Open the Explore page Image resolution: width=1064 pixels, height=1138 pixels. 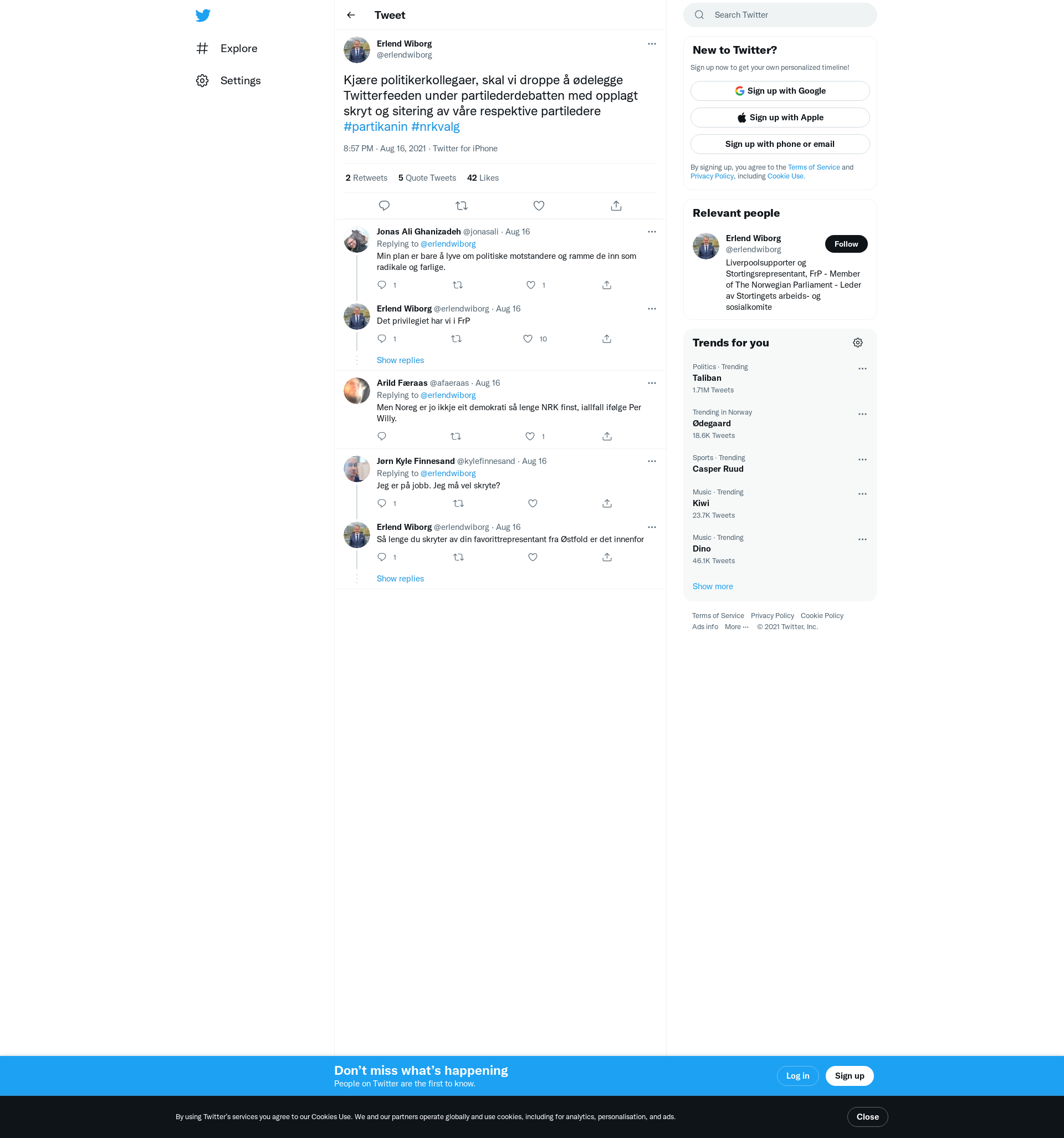click(238, 49)
